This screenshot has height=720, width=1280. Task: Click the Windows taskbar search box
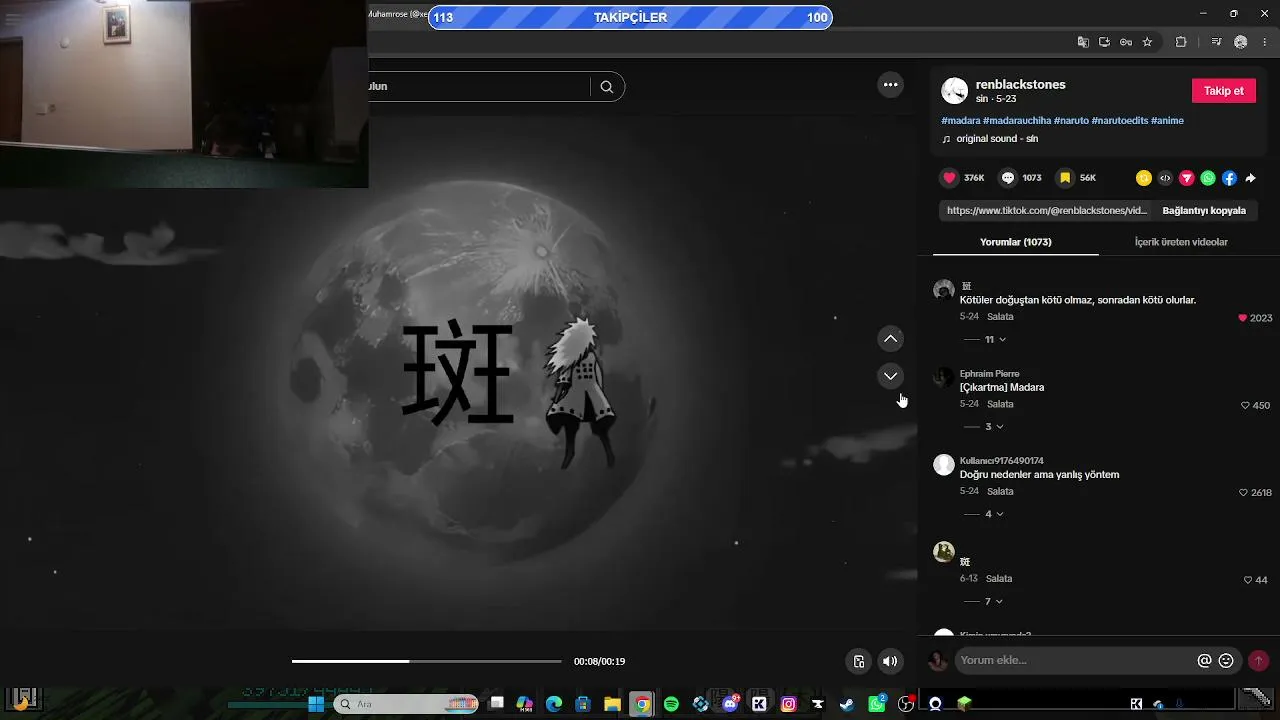click(407, 704)
